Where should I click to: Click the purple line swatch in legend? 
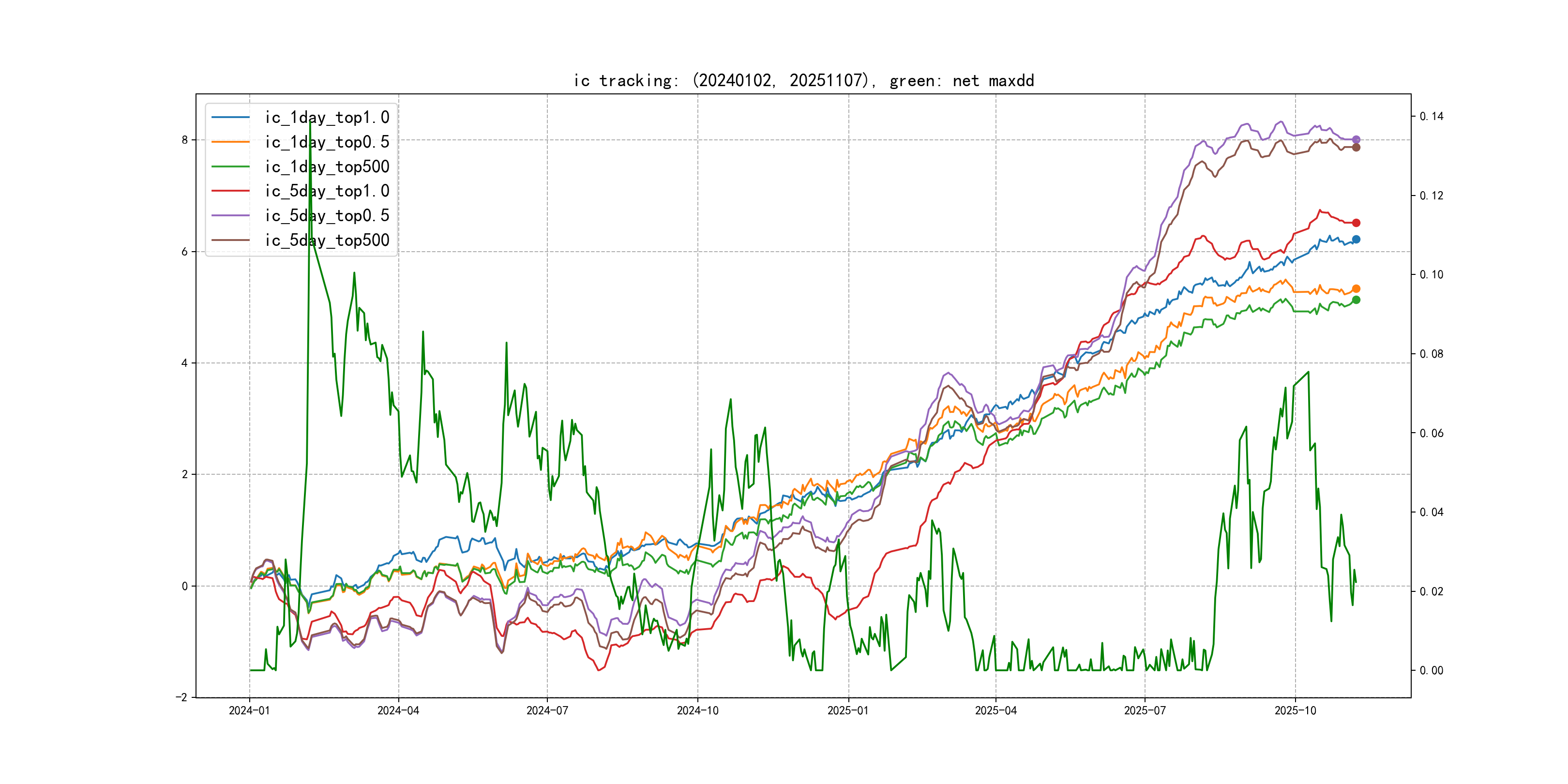(230, 215)
